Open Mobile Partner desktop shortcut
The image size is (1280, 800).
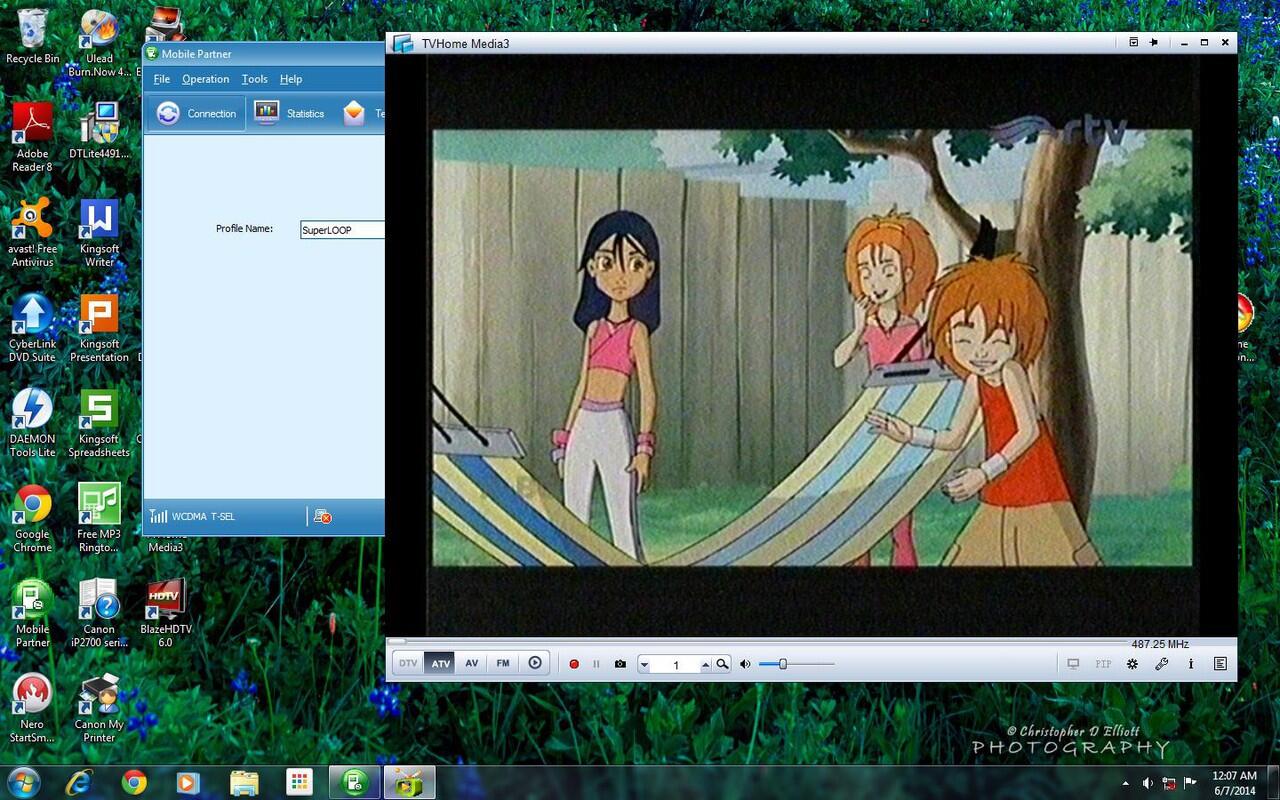click(32, 612)
